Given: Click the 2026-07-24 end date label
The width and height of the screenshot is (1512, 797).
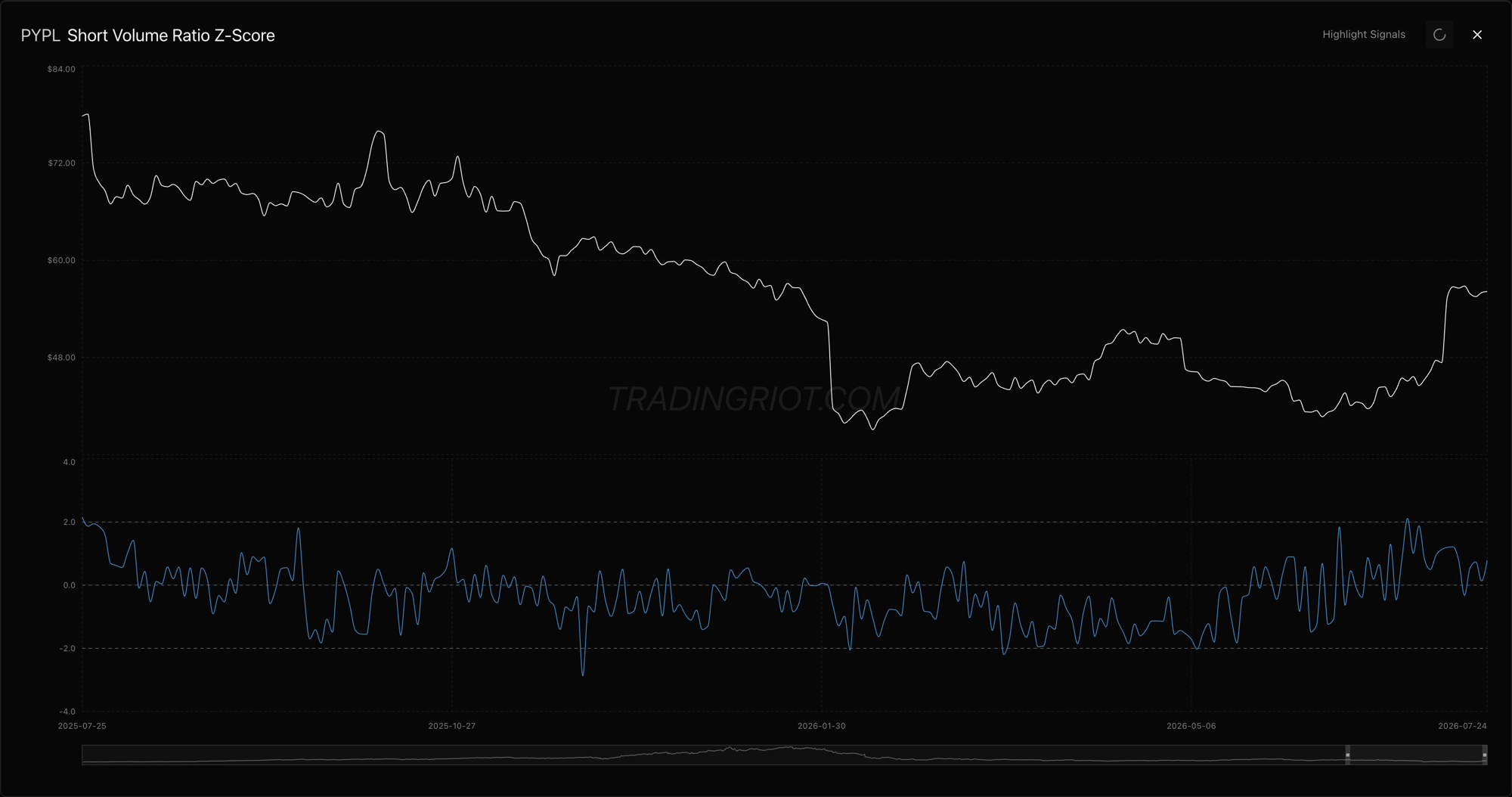Looking at the screenshot, I should [x=1462, y=726].
